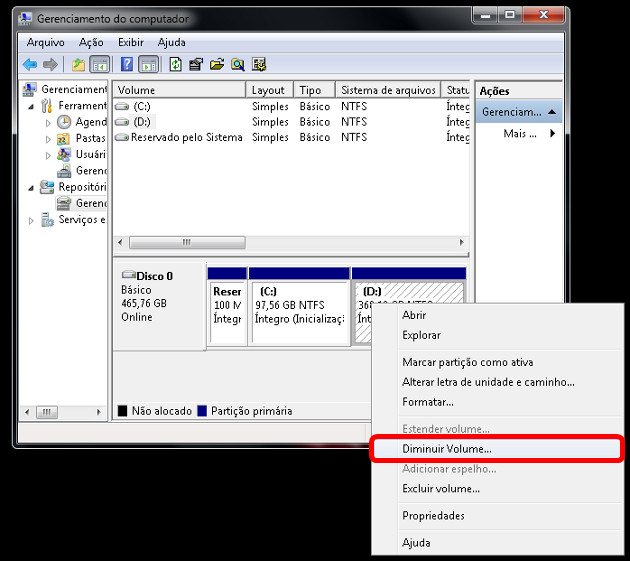Click the Ferrament tools icon in tree
The height and width of the screenshot is (561, 630).
[x=47, y=106]
